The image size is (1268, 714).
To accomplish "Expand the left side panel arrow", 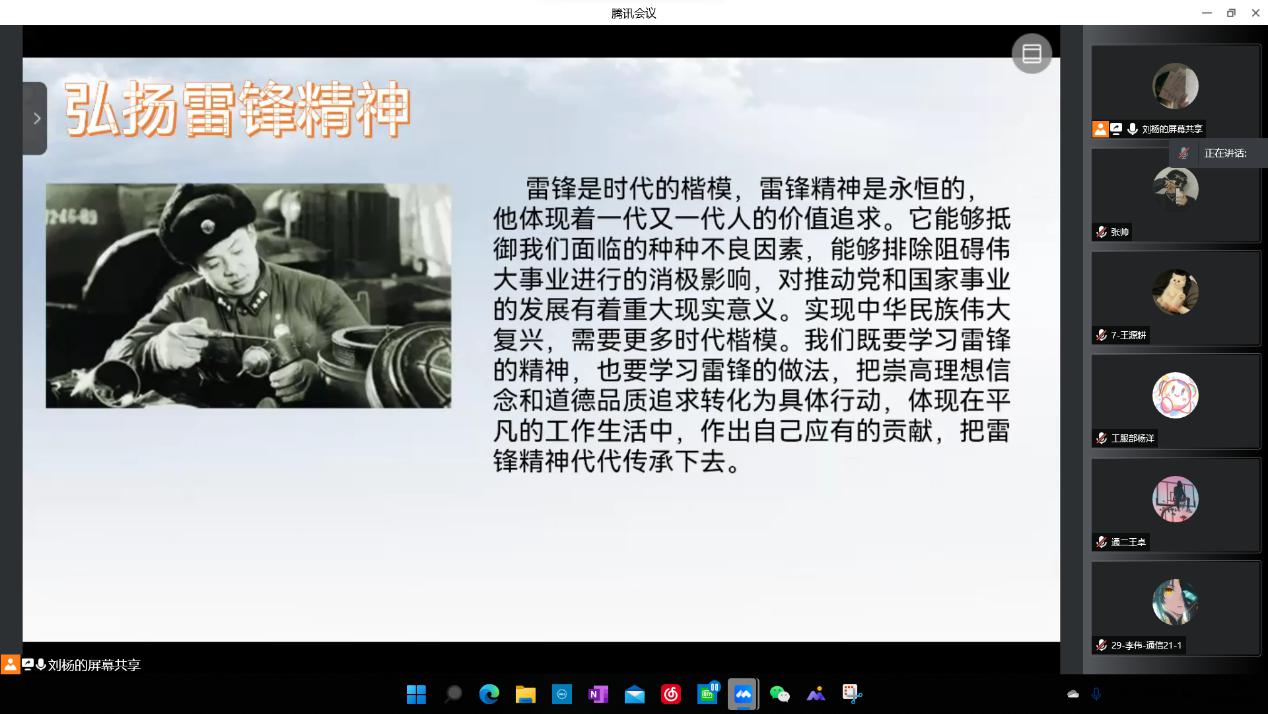I will click(36, 118).
